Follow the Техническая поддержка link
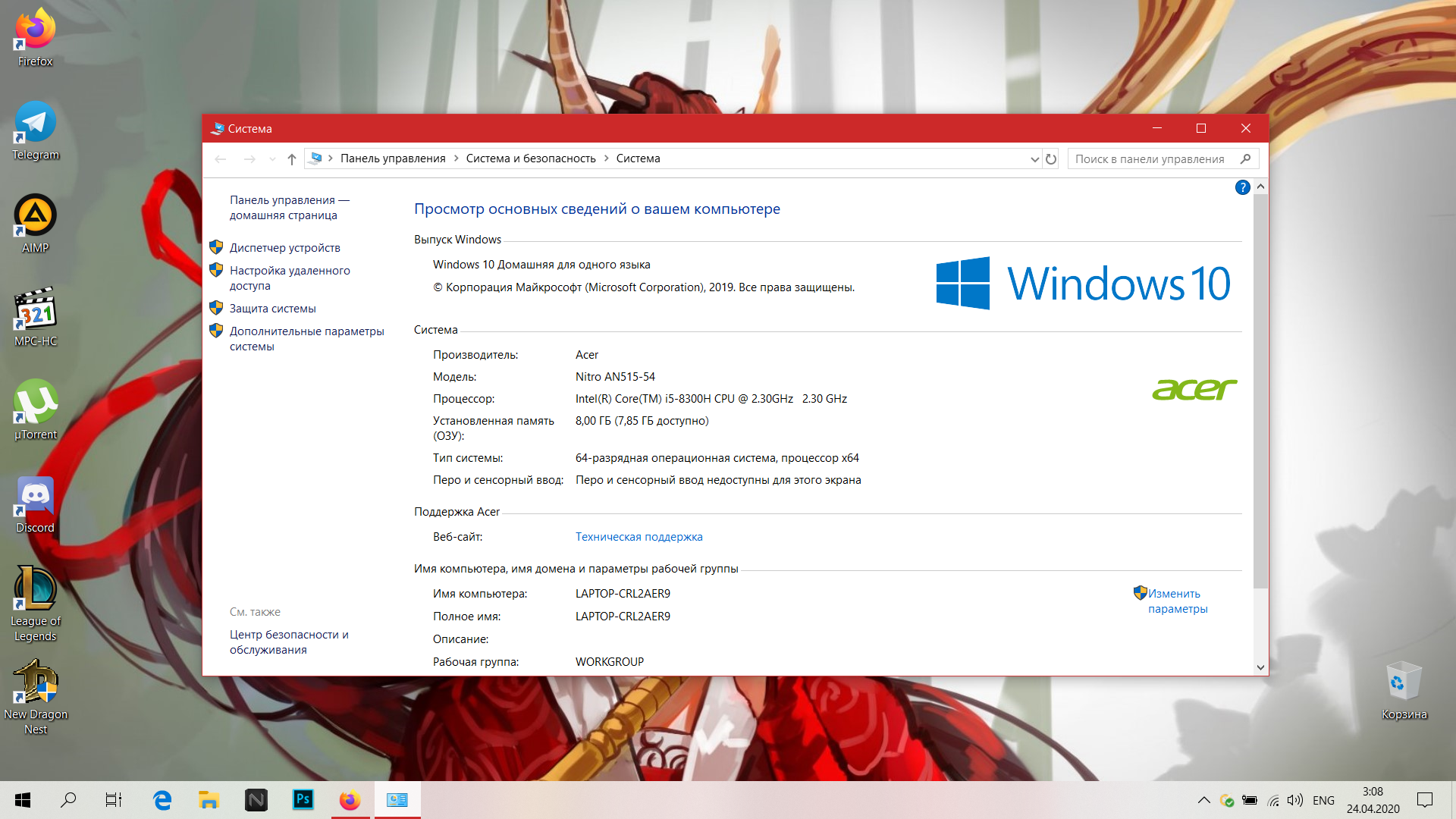Image resolution: width=1456 pixels, height=819 pixels. 639,537
